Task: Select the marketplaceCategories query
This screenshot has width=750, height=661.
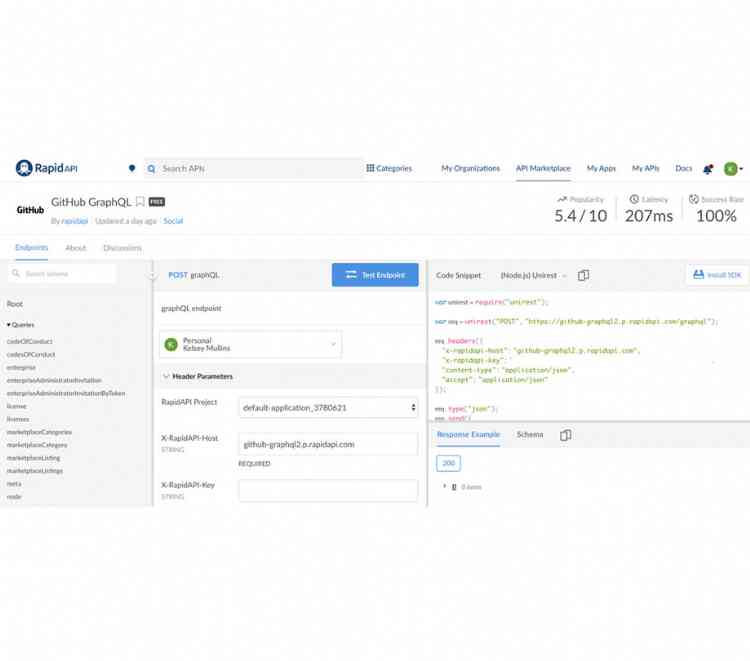Action: (x=39, y=432)
